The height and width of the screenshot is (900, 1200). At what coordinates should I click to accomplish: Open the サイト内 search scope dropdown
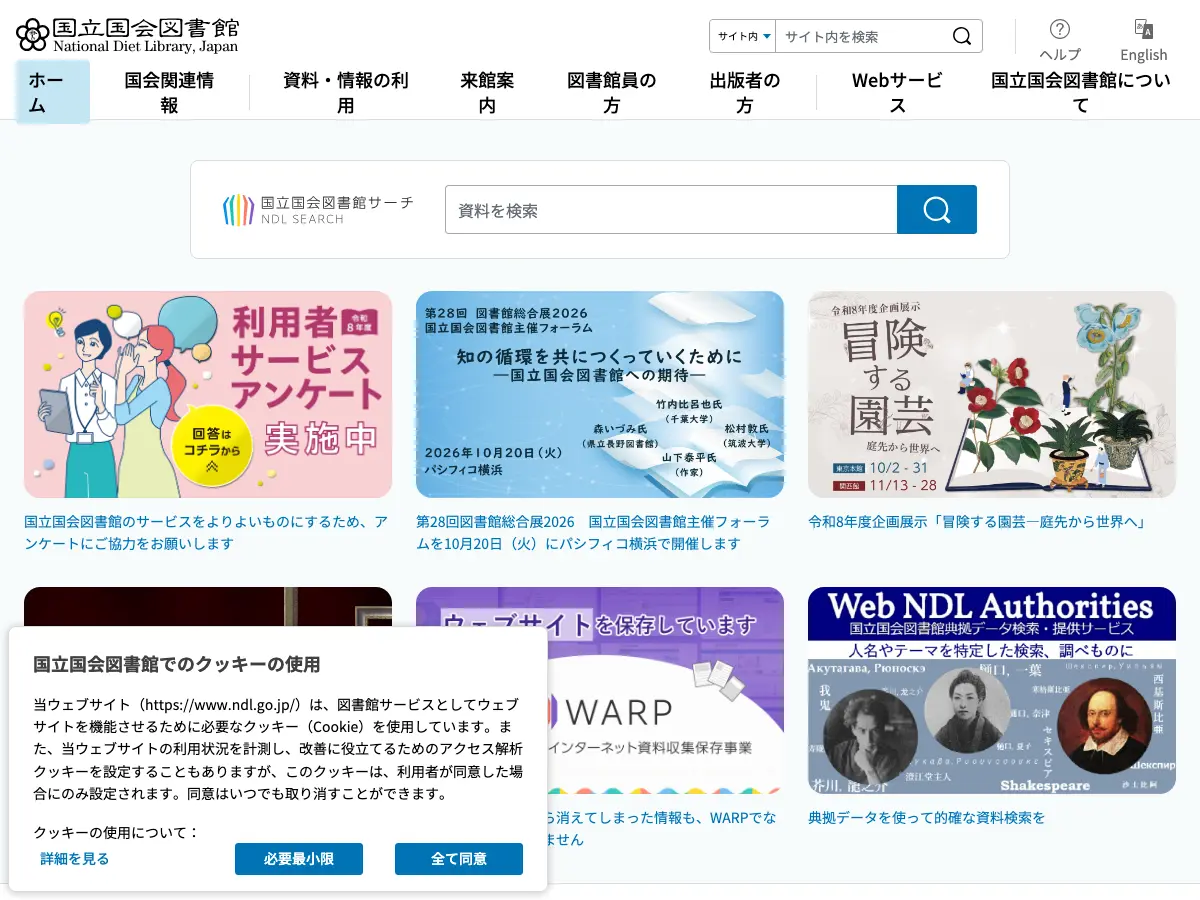coord(743,36)
